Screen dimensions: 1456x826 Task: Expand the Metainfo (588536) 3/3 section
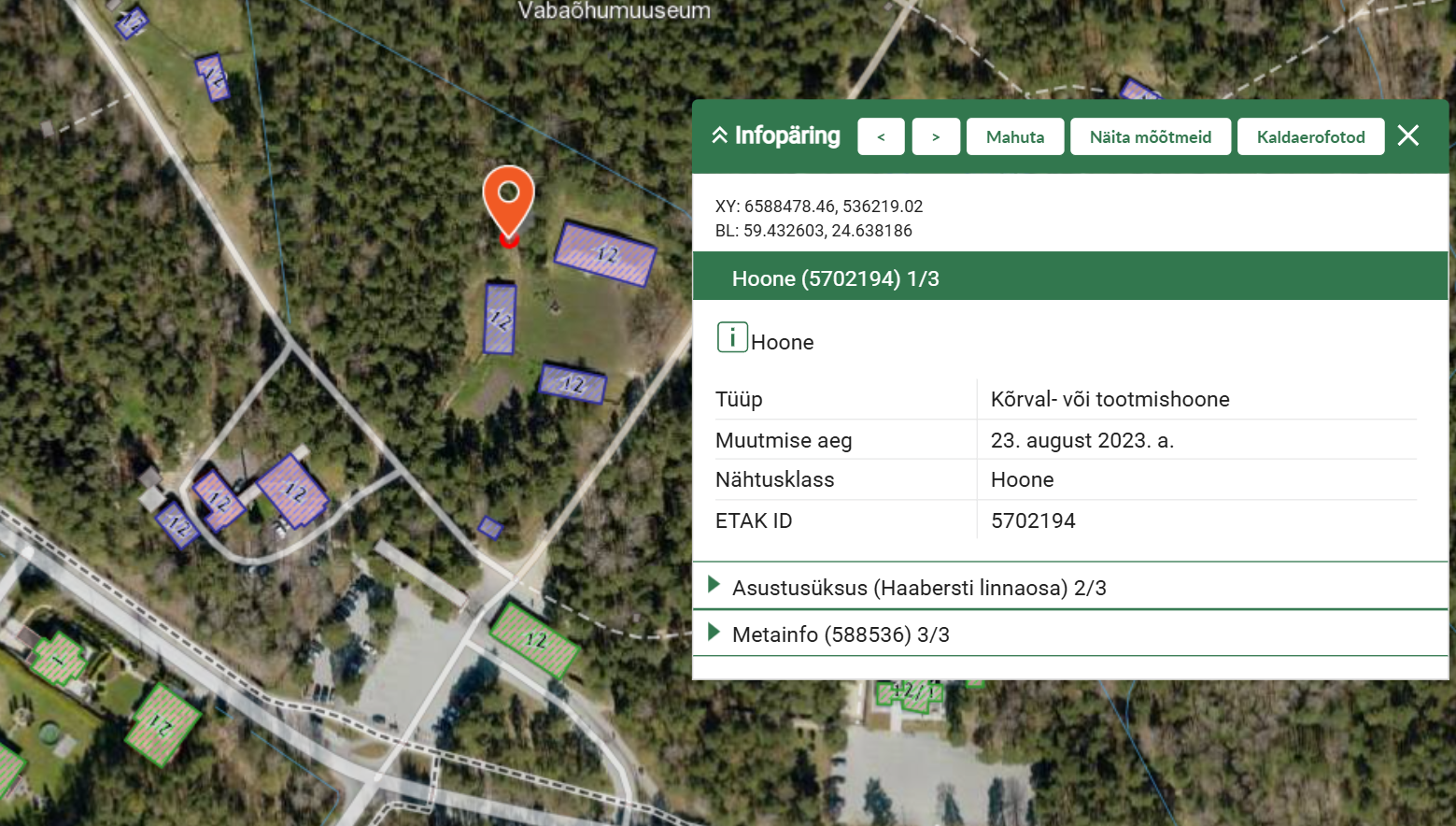(841, 634)
